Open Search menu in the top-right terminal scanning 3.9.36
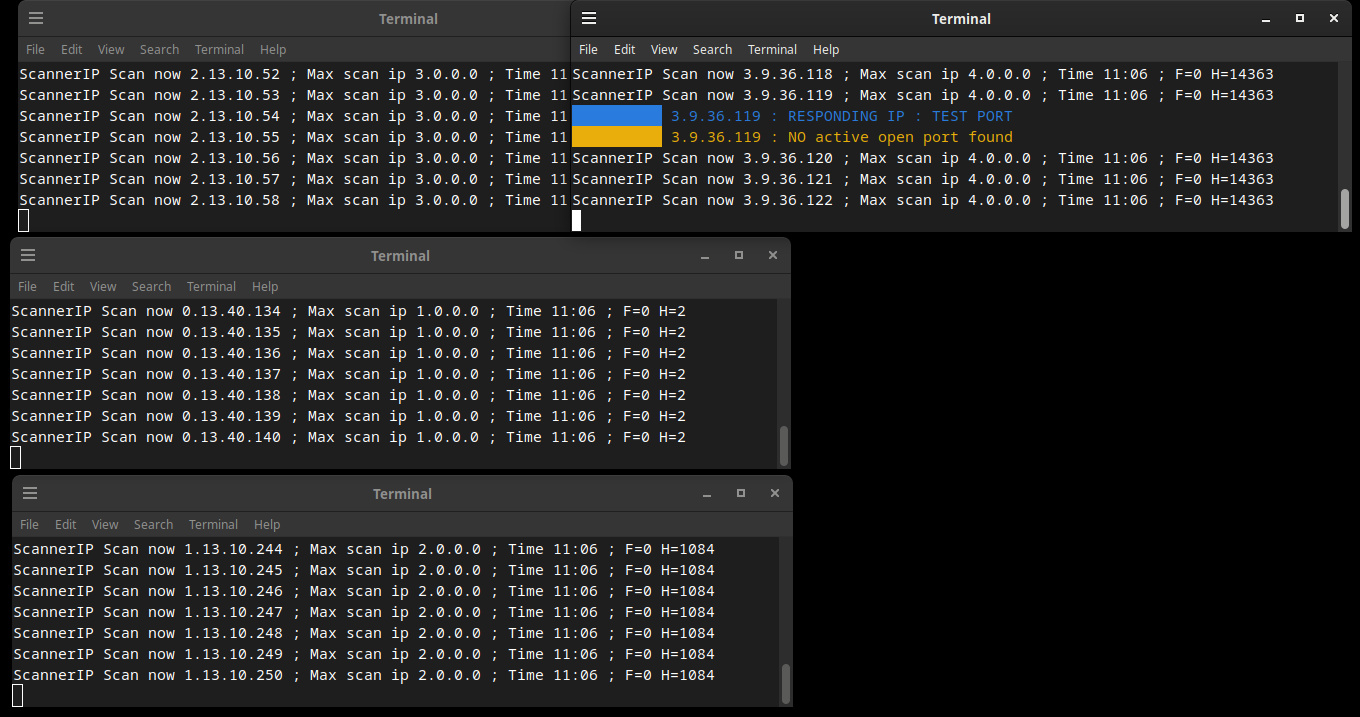The image size is (1360, 717). click(x=712, y=49)
